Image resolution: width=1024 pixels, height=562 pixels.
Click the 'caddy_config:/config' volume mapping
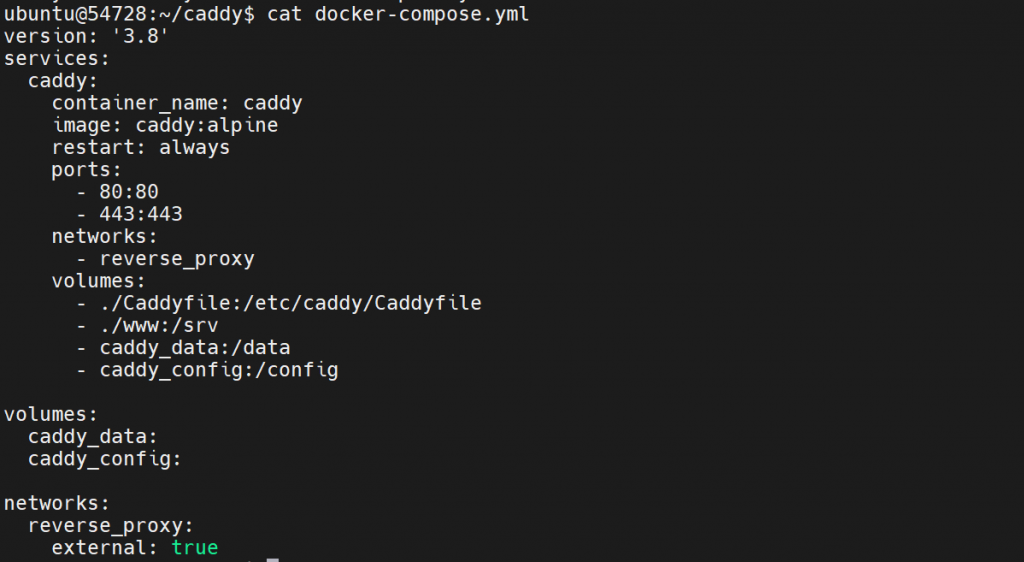click(219, 370)
